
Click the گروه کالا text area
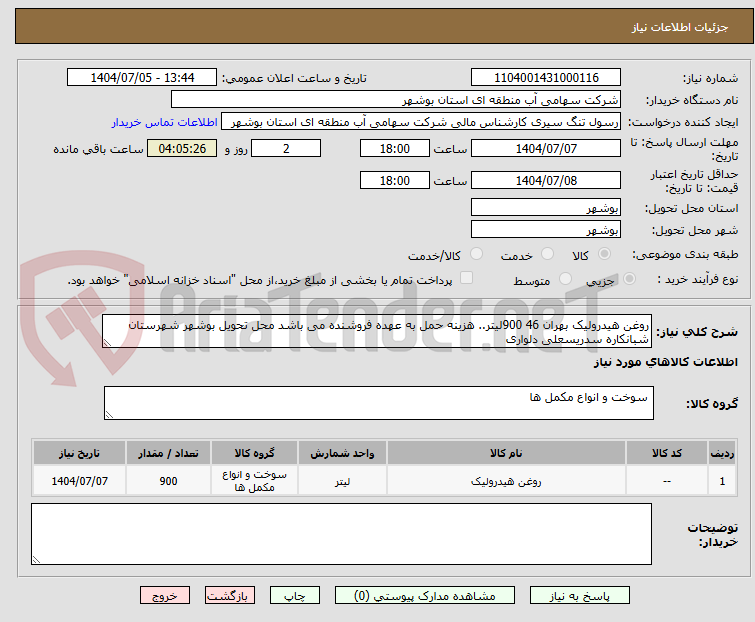tap(379, 403)
